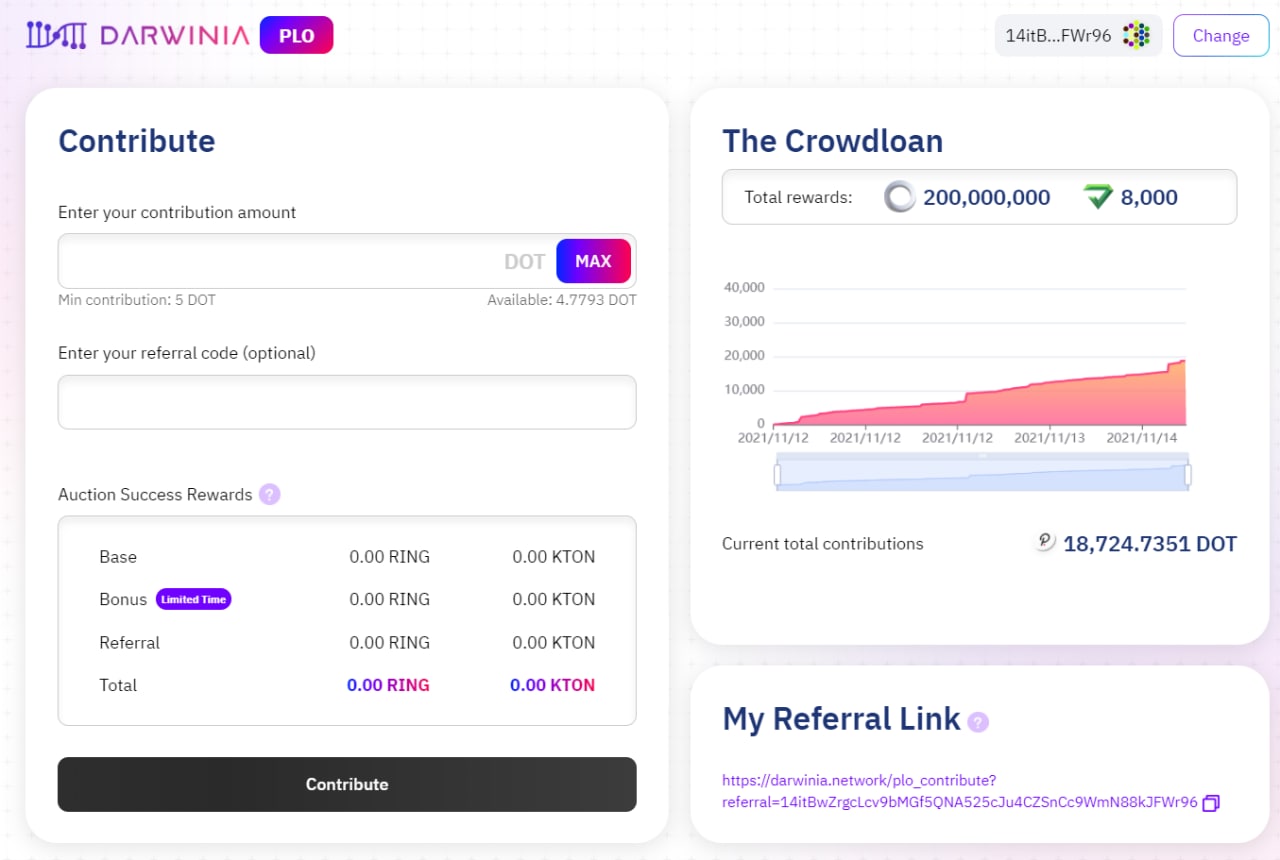Viewport: 1280px width, 860px height.
Task: Click the Contribute submit button
Action: 347,784
